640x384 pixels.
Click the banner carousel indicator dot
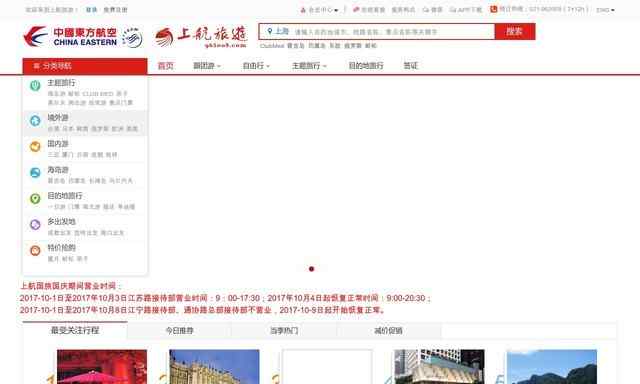(311, 269)
